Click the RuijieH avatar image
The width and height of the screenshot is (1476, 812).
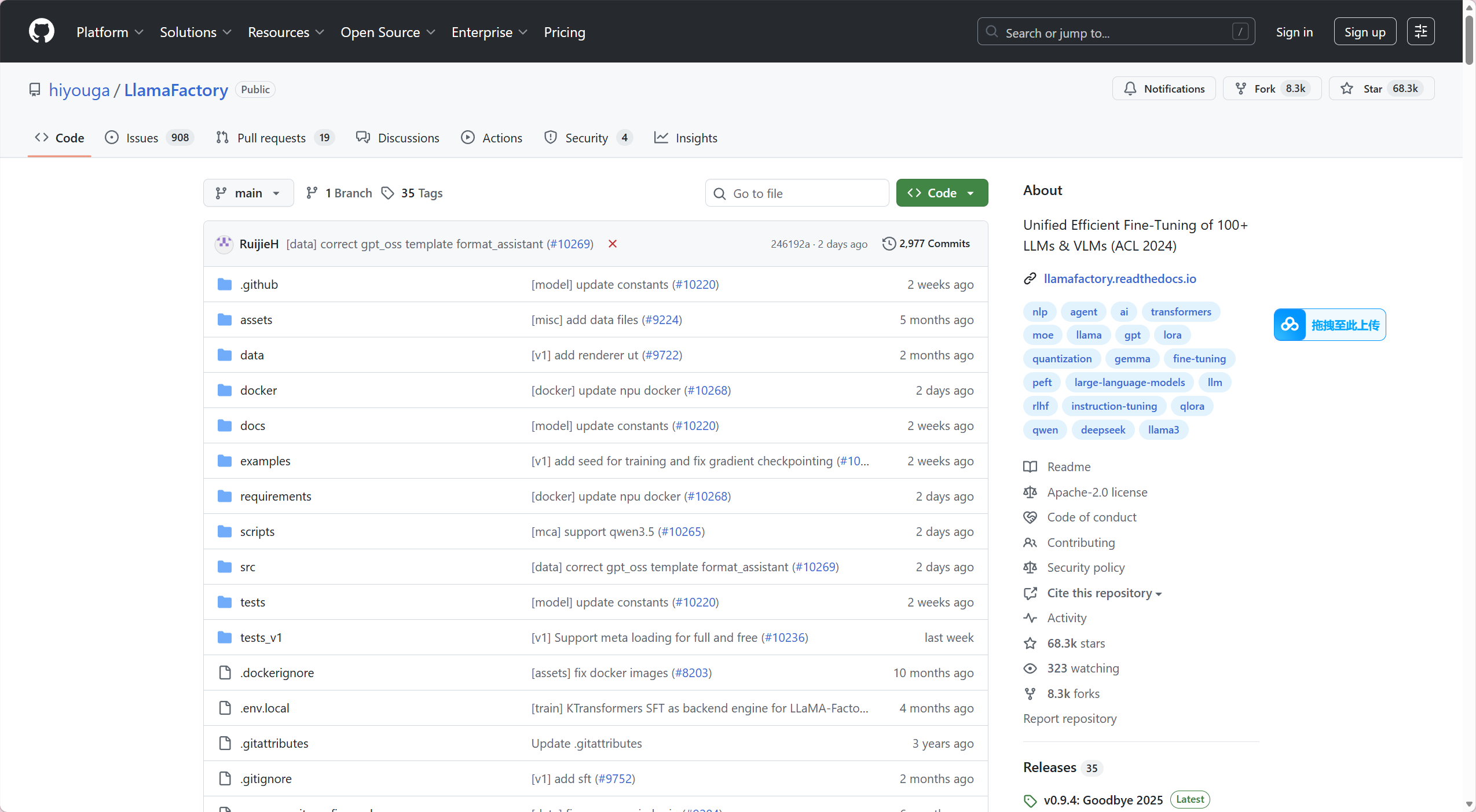point(224,244)
